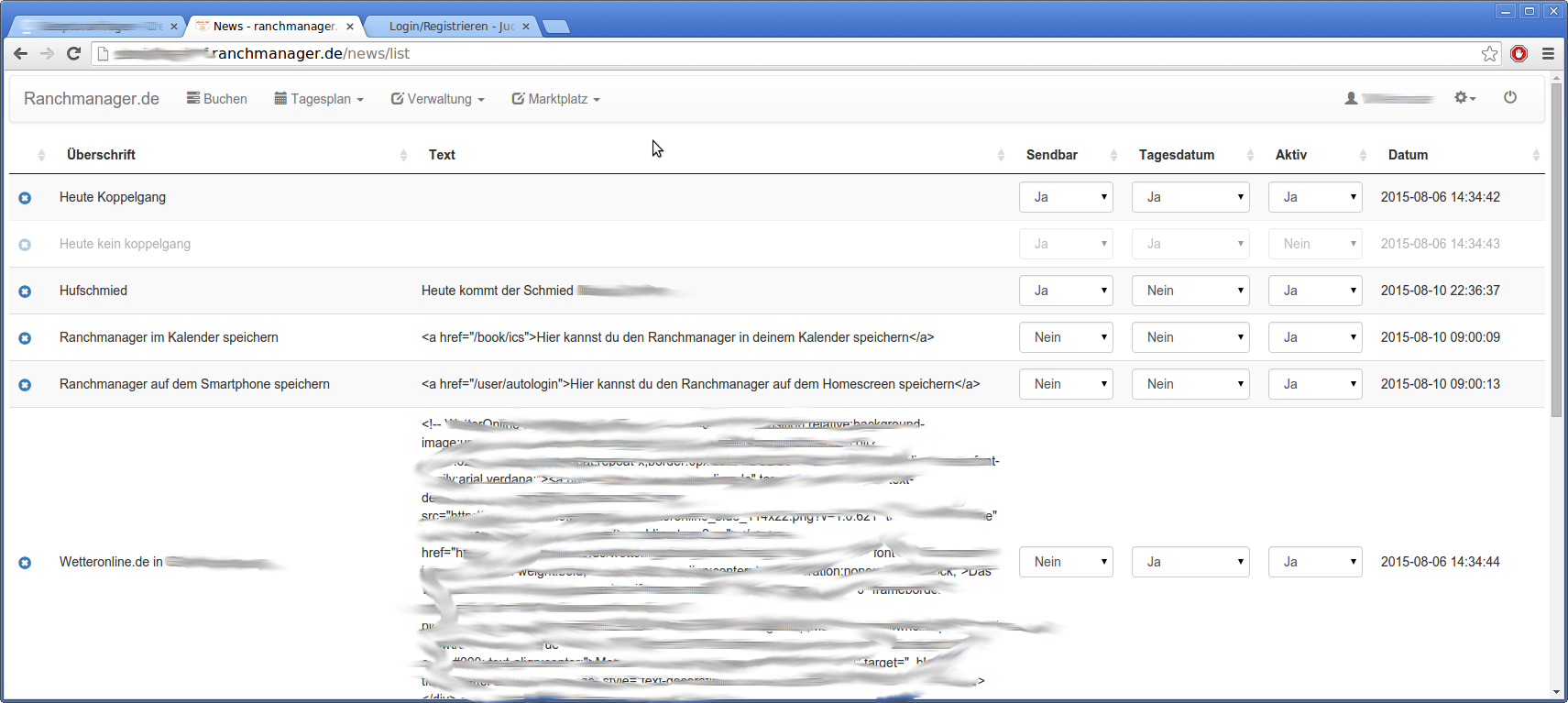This screenshot has width=1568, height=703.
Task: Click the browser address bar
Action: [733, 54]
